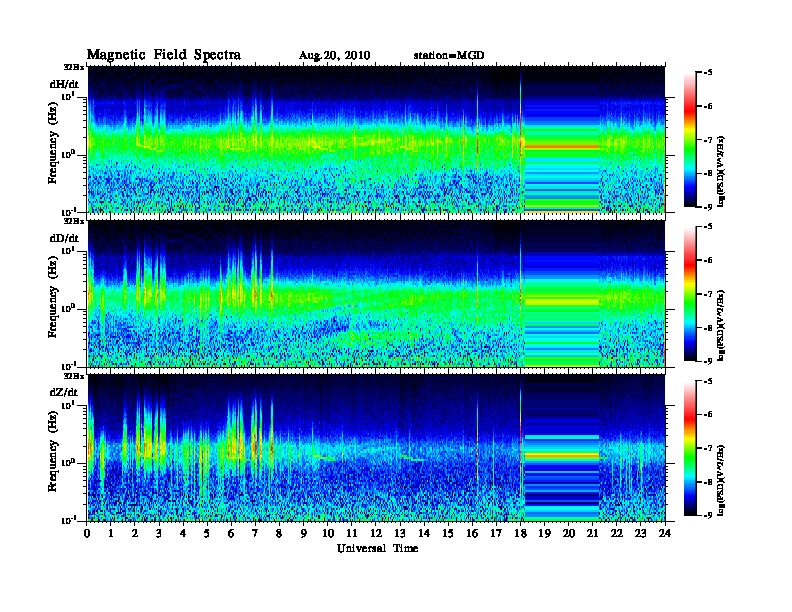Click the red horizontal line in the dH/dt striped band
The height and width of the screenshot is (612, 792).
pyautogui.click(x=562, y=147)
